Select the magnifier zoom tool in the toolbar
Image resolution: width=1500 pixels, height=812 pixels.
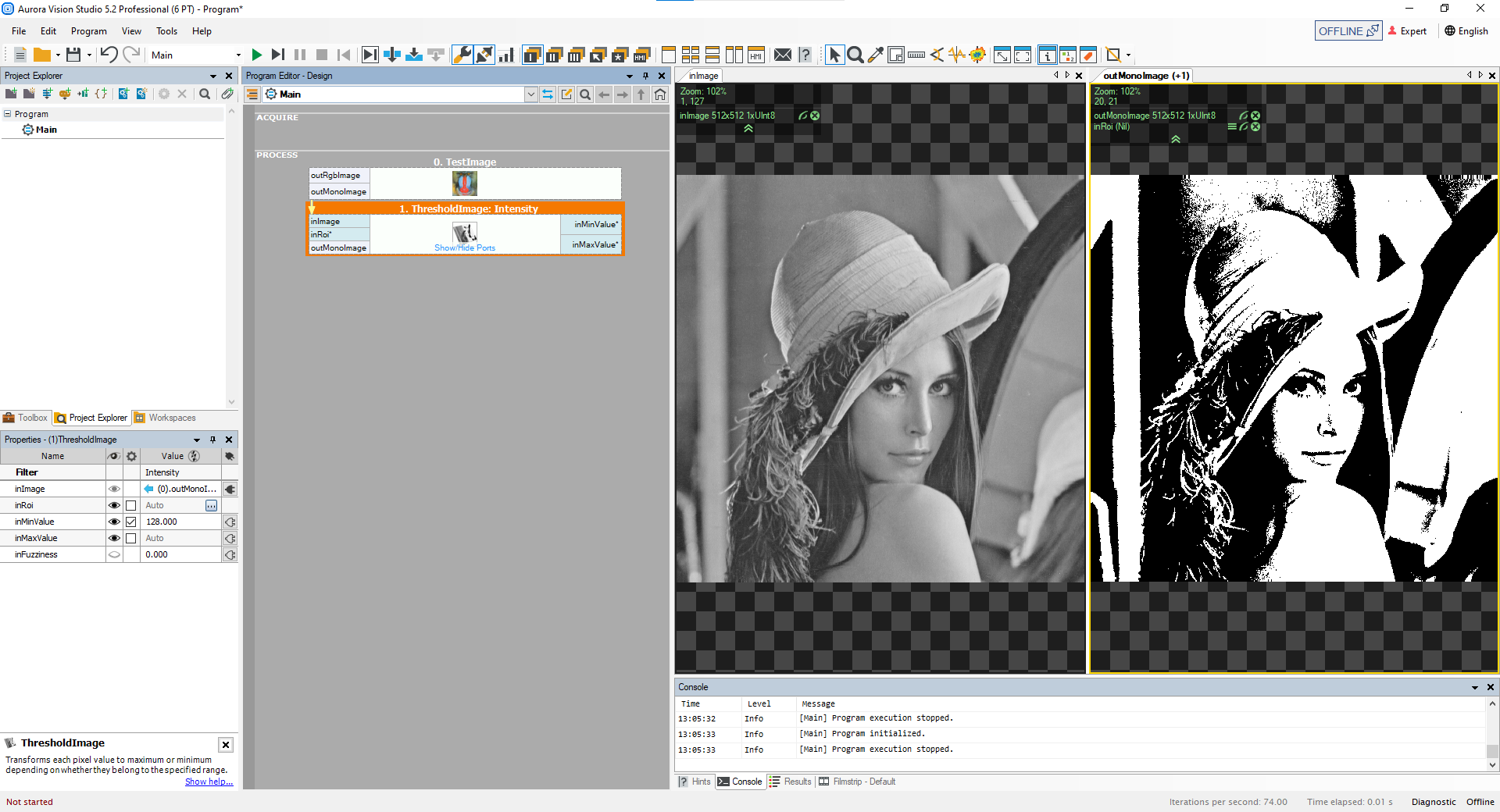tap(855, 55)
